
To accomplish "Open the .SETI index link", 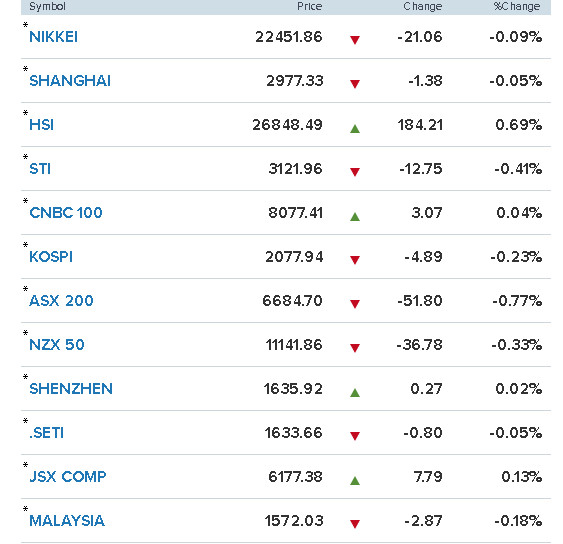I will [46, 433].
